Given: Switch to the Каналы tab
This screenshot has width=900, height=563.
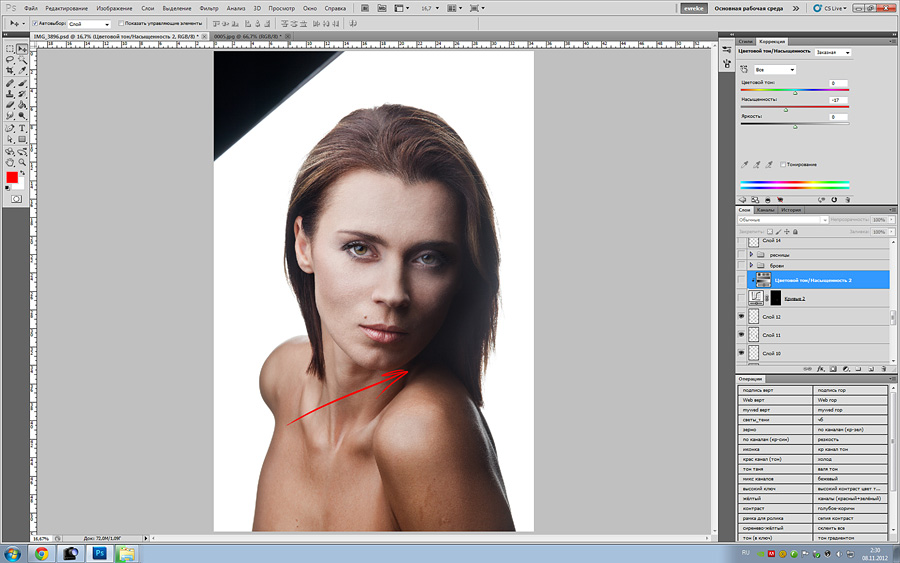Looking at the screenshot, I should point(765,210).
